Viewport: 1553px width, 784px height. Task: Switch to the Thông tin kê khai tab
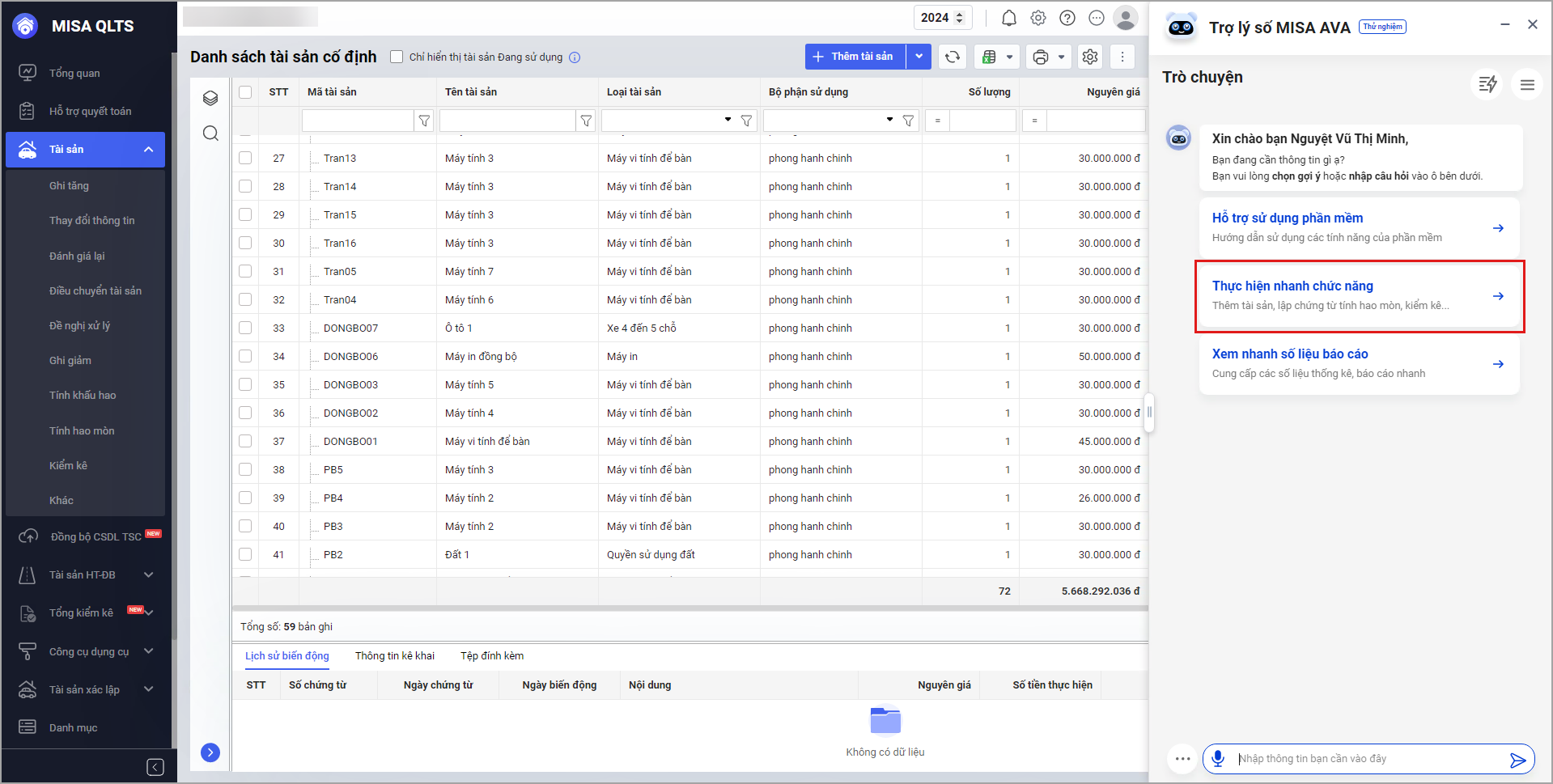point(394,656)
